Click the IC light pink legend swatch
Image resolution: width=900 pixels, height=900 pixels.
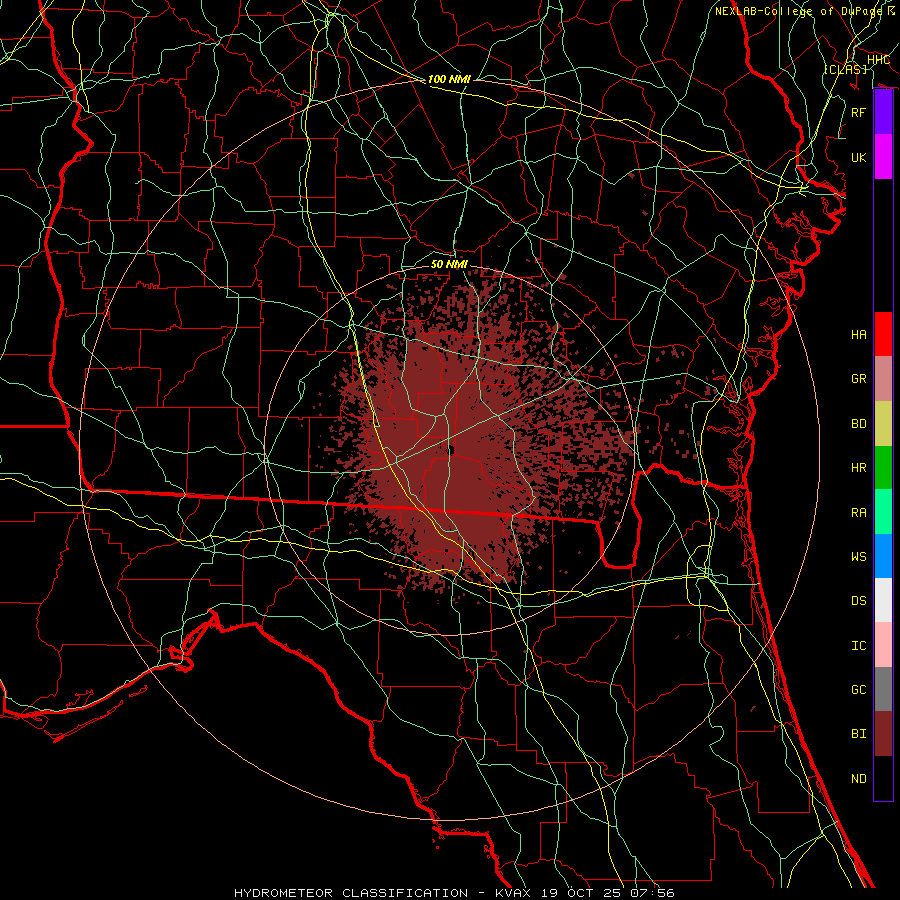(x=883, y=645)
